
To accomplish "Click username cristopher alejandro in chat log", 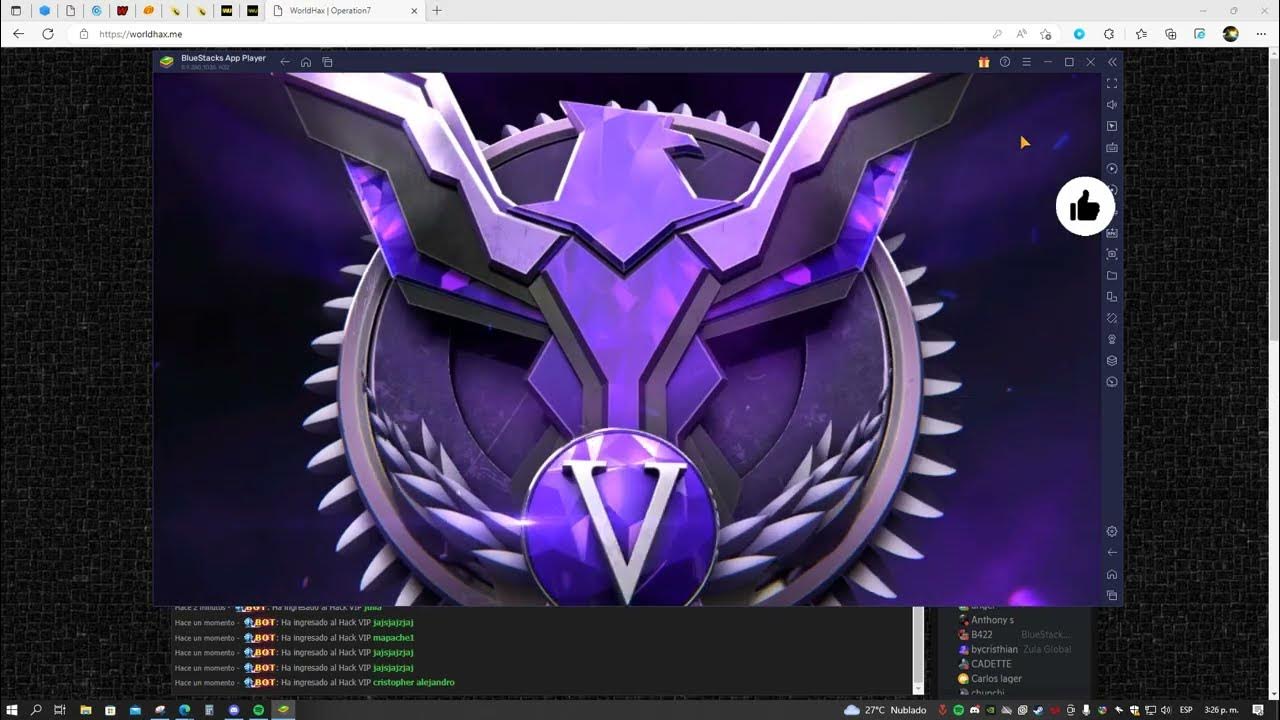I will (x=413, y=683).
